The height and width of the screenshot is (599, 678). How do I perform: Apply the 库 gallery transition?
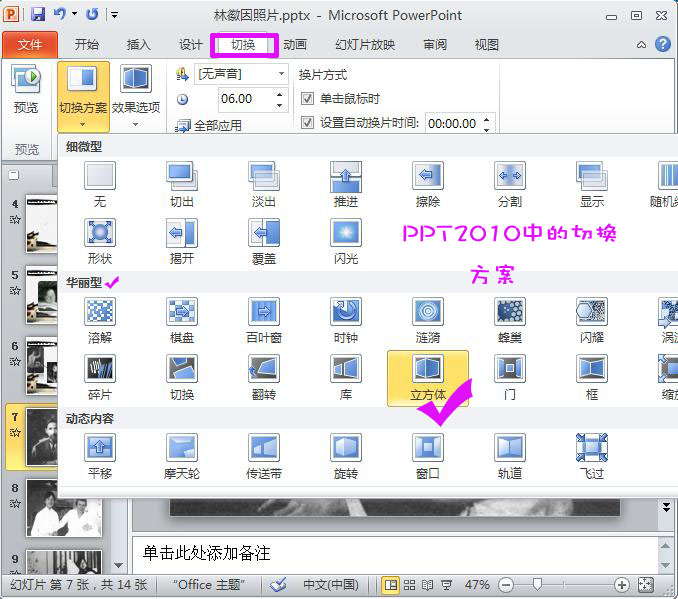coord(345,378)
